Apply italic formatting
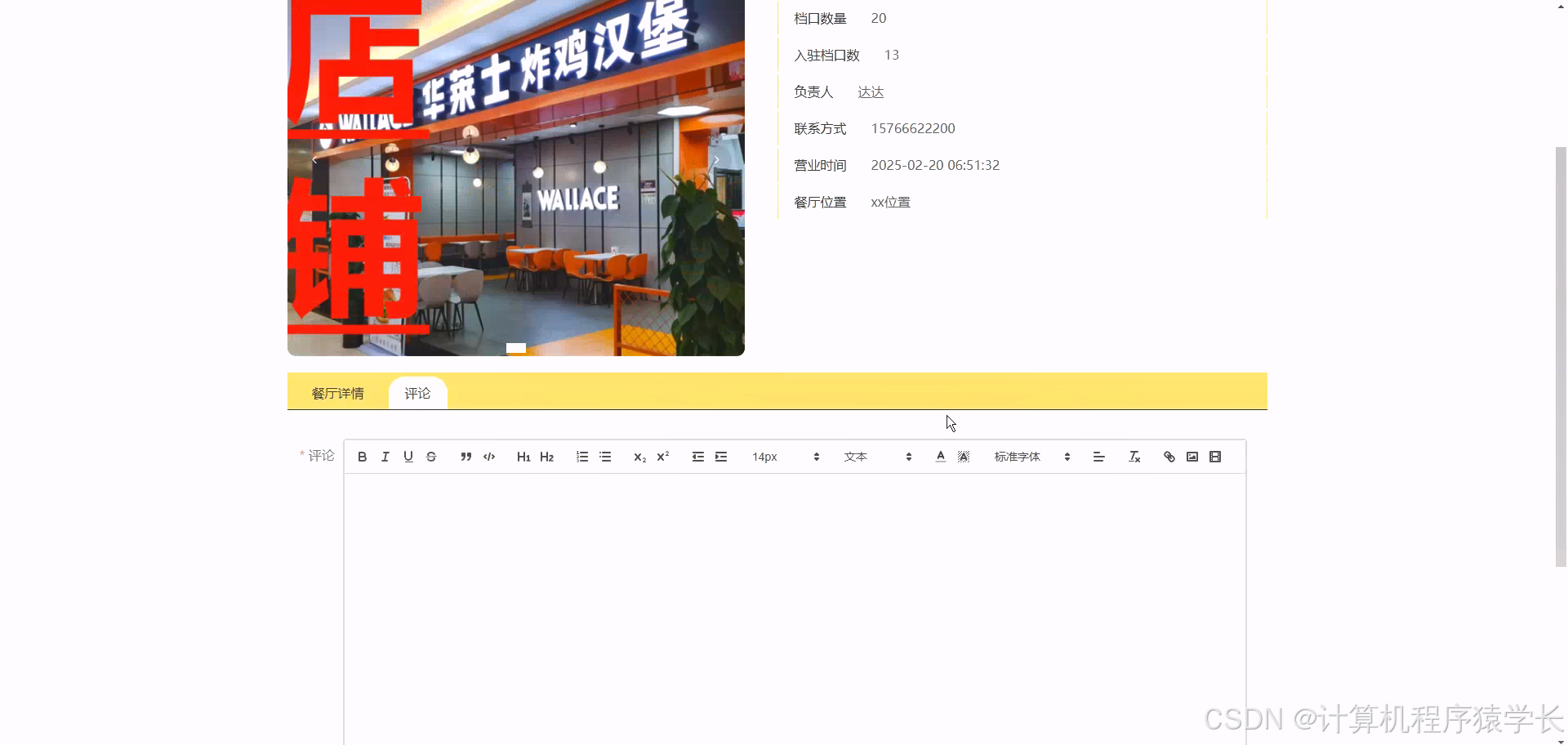 click(385, 457)
